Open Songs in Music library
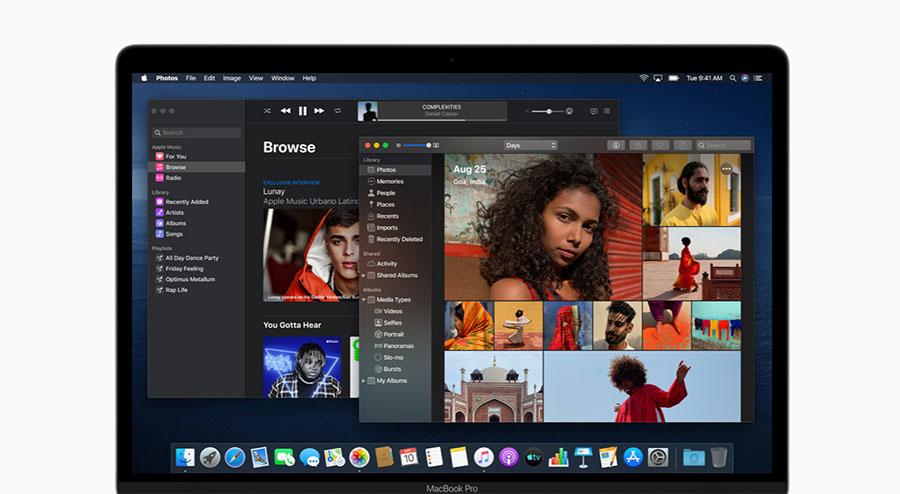Screen dimensions: 900x494 click(x=196, y=234)
